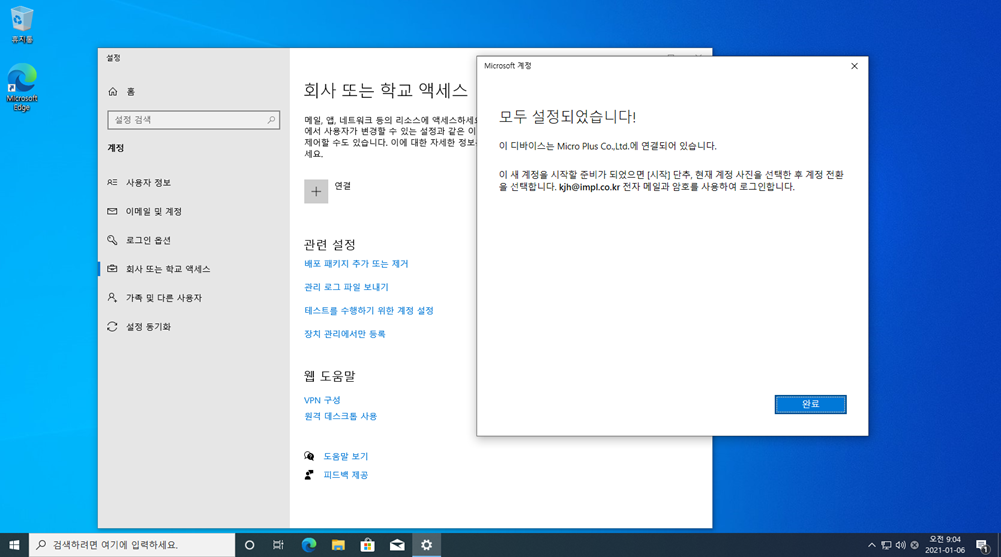Open Microsoft Store from the taskbar

tap(368, 545)
